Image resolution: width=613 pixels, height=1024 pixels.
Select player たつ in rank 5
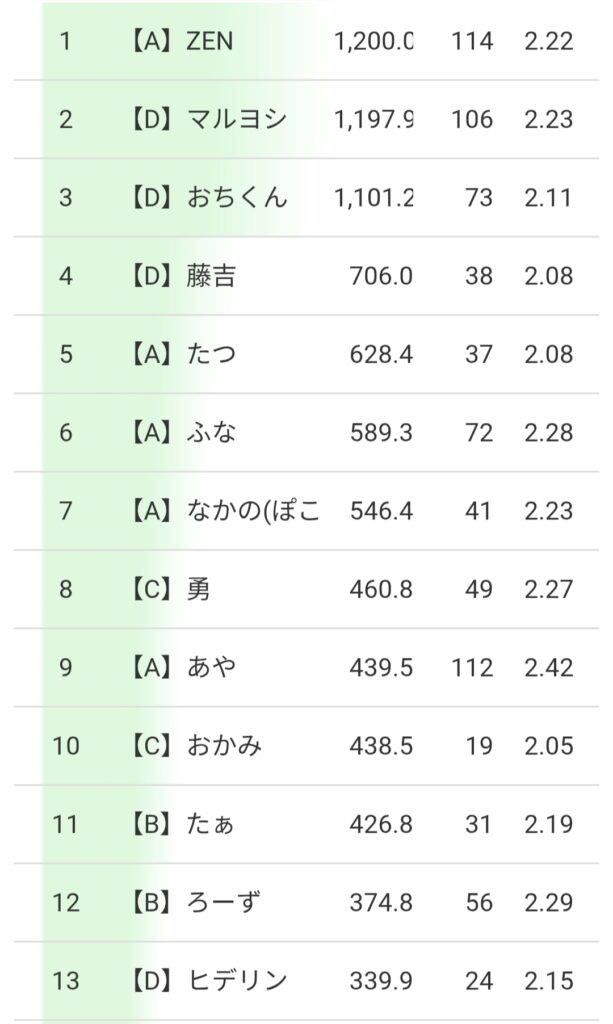point(211,354)
